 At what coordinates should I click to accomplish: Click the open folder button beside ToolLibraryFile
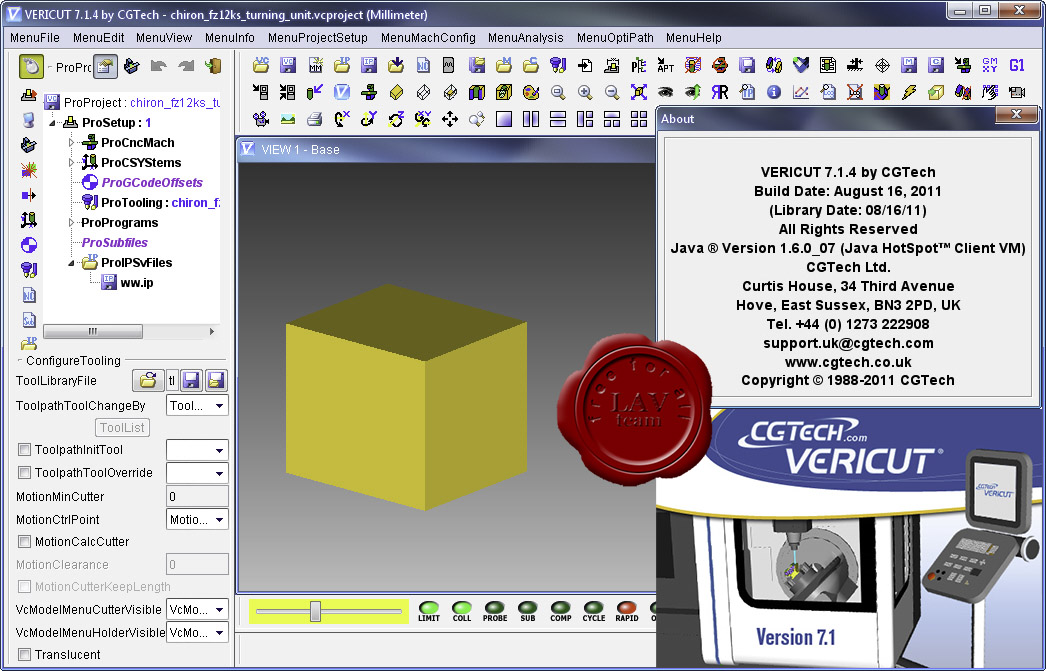[148, 381]
